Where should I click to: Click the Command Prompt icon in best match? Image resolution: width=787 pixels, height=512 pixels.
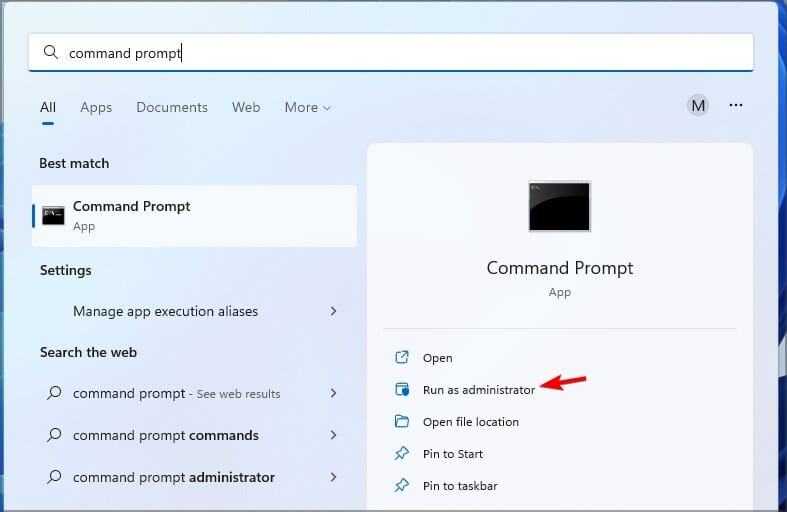point(53,216)
